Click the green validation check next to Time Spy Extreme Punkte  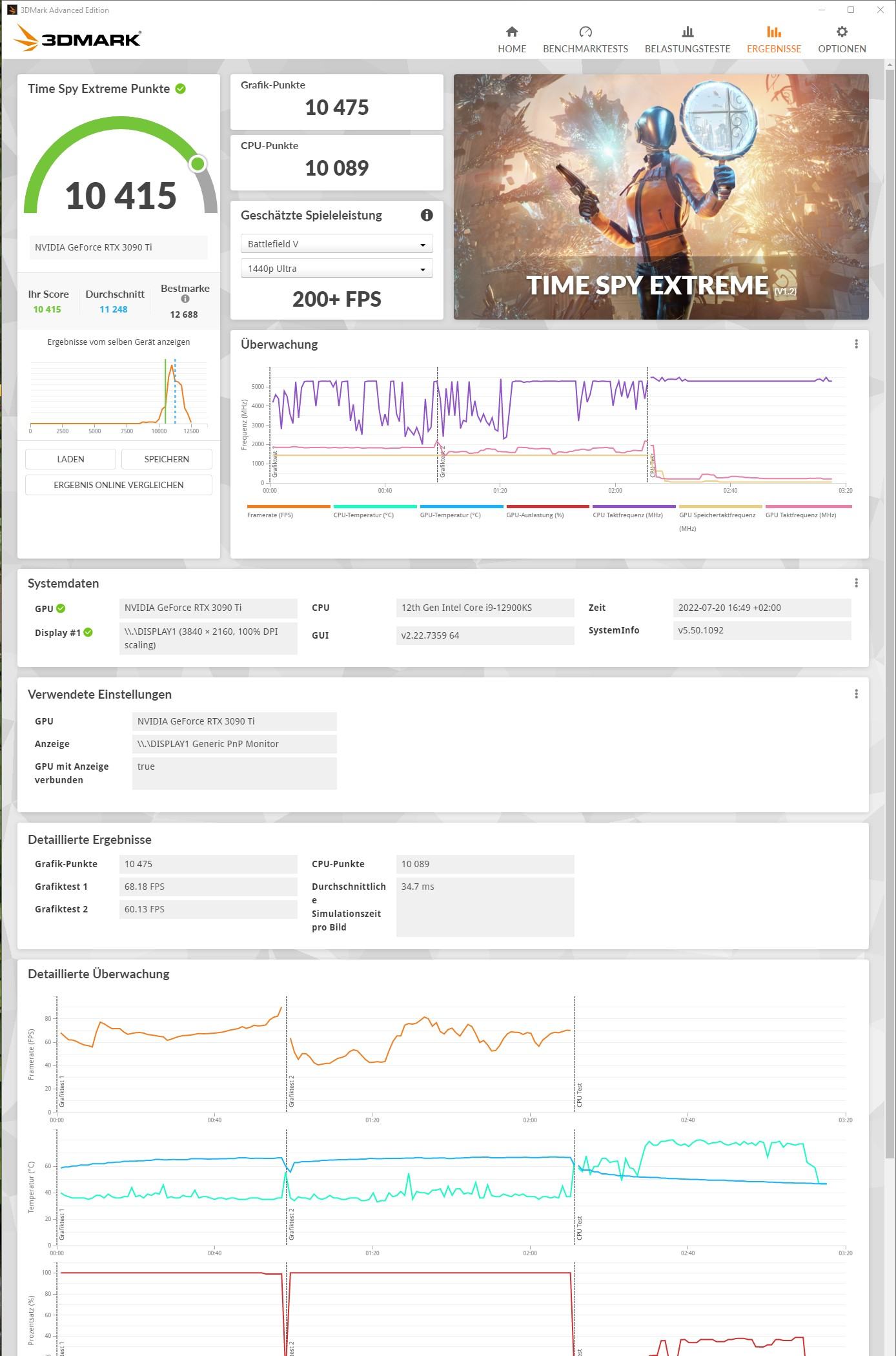pyautogui.click(x=181, y=89)
